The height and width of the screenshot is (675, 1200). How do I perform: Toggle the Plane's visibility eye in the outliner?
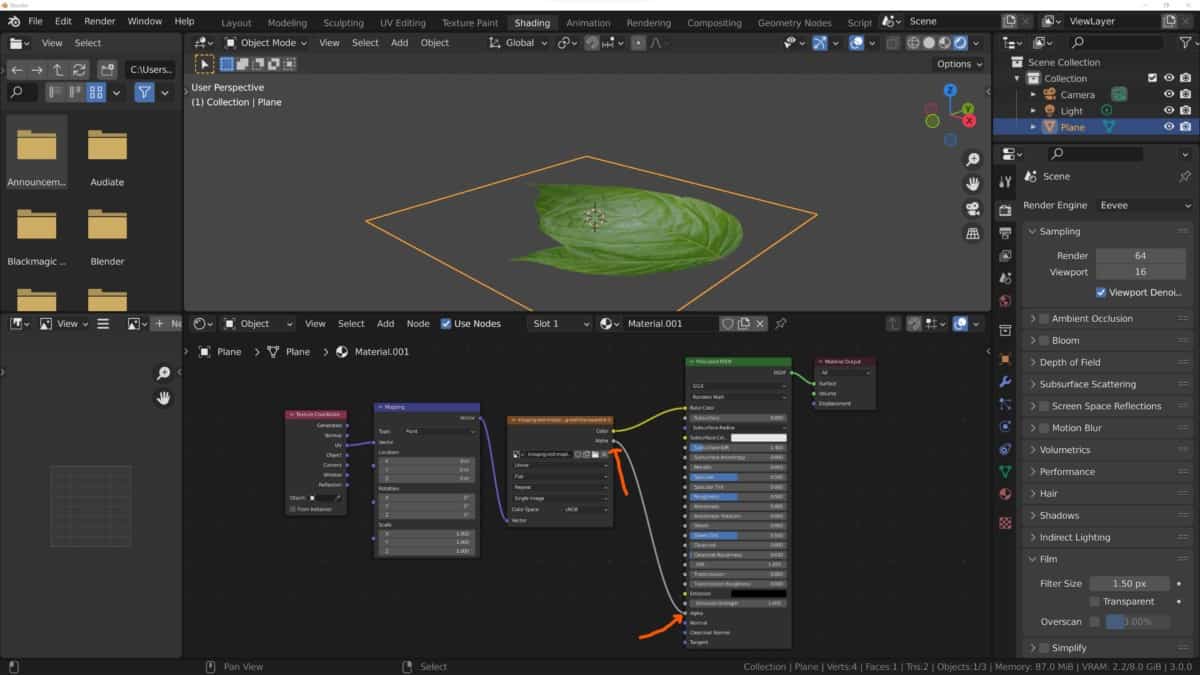pos(1168,126)
